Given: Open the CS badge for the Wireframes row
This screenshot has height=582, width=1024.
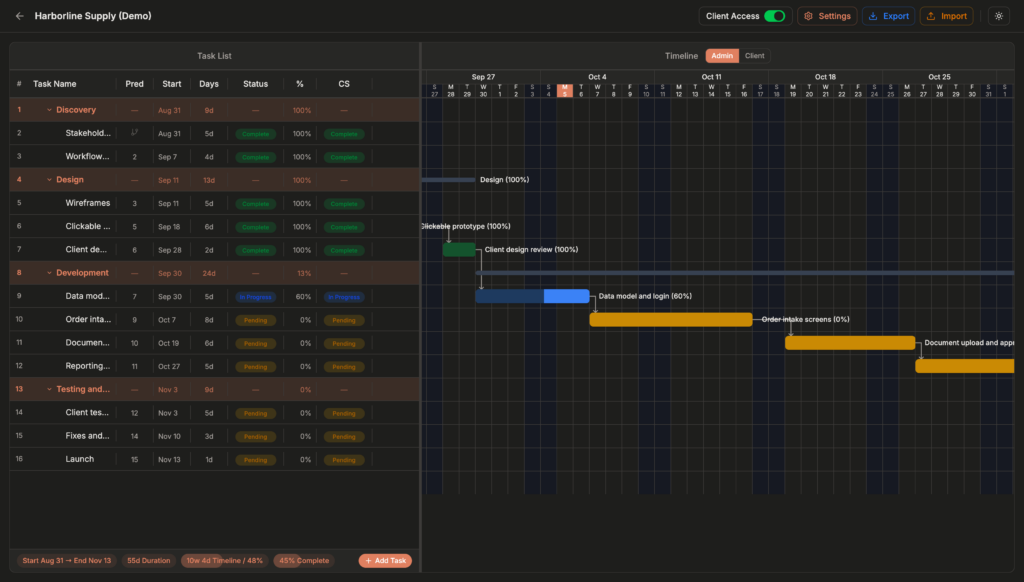Looking at the screenshot, I should pos(344,204).
